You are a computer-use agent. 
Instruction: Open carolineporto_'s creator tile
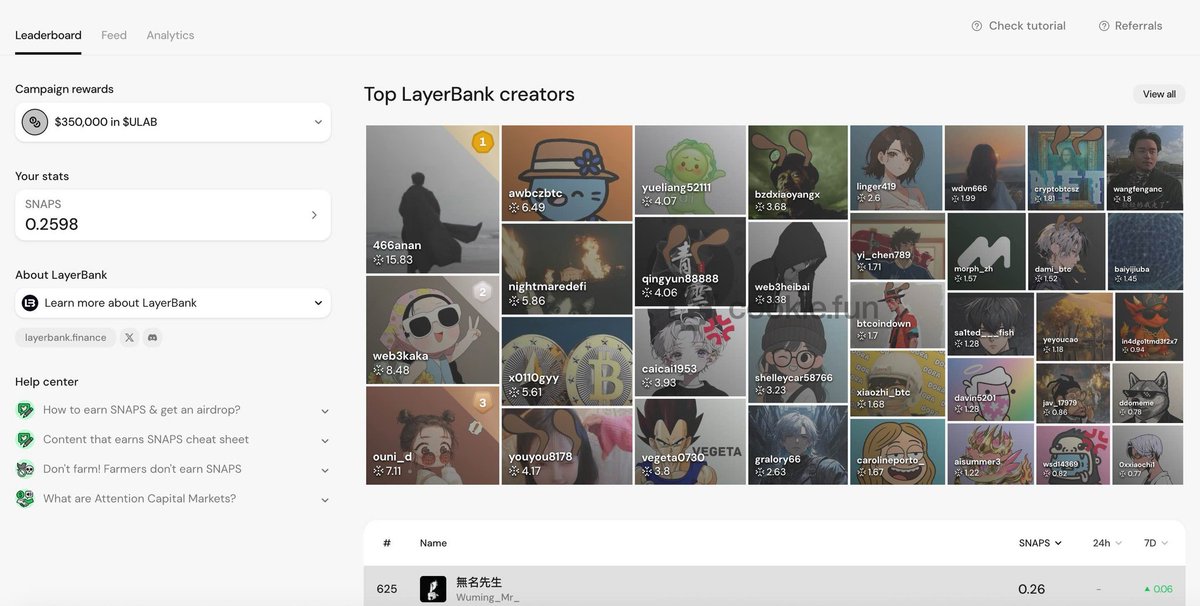point(897,452)
